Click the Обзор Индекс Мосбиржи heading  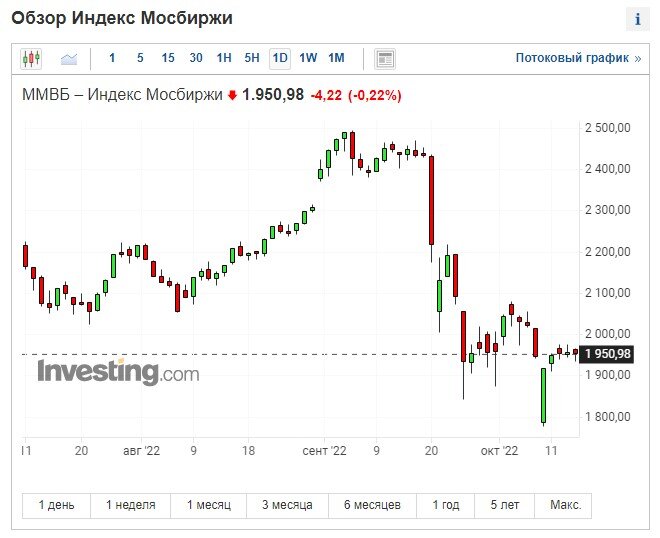(x=122, y=19)
